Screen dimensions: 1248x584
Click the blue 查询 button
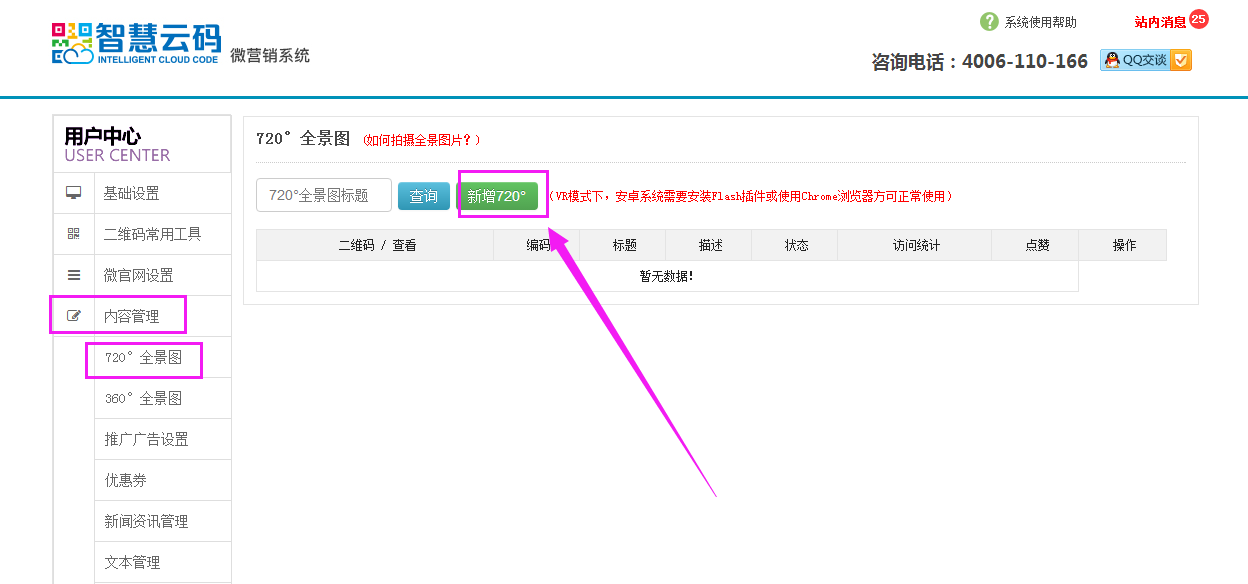424,196
